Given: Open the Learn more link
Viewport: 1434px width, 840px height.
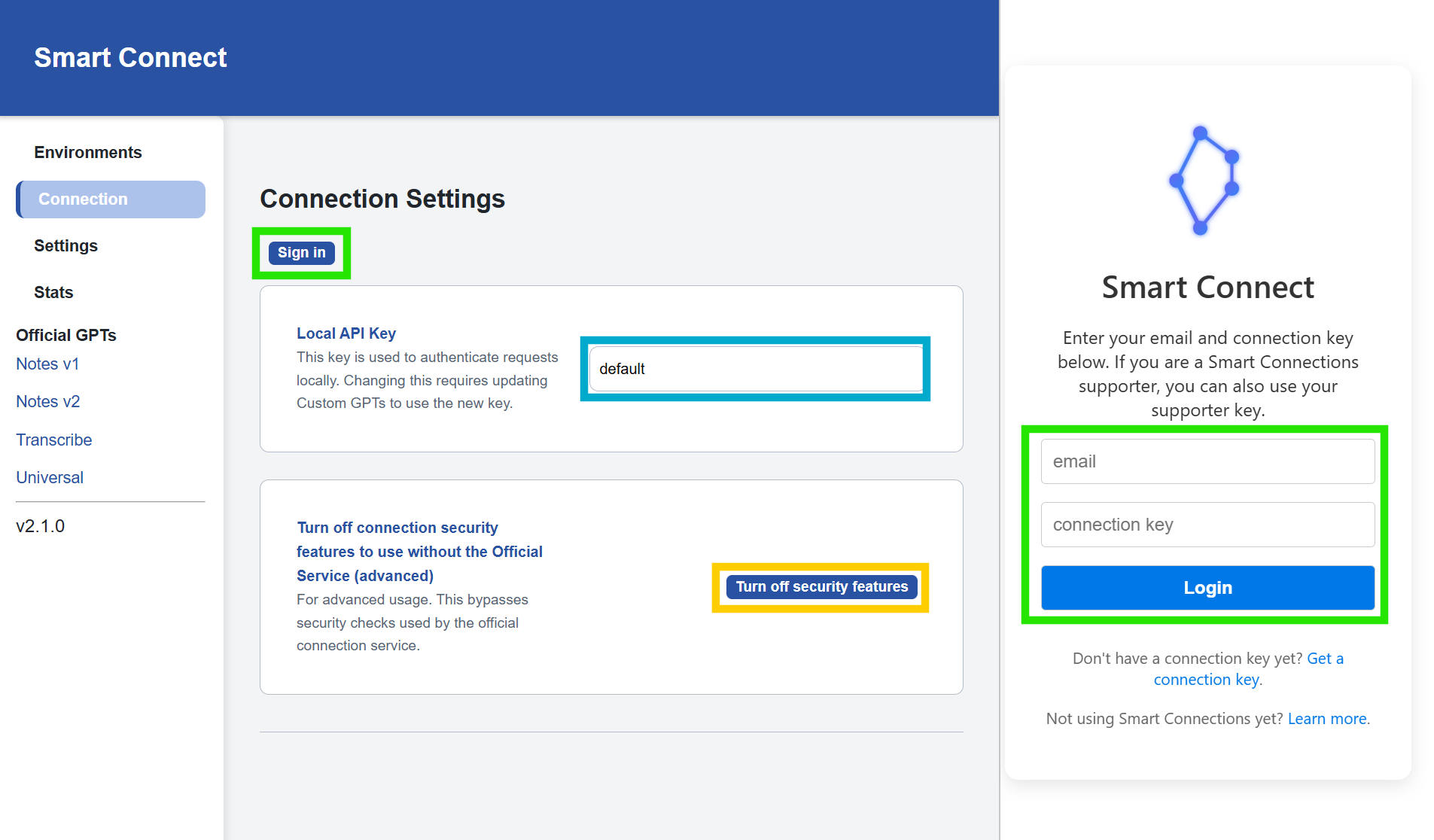Looking at the screenshot, I should (x=1326, y=718).
